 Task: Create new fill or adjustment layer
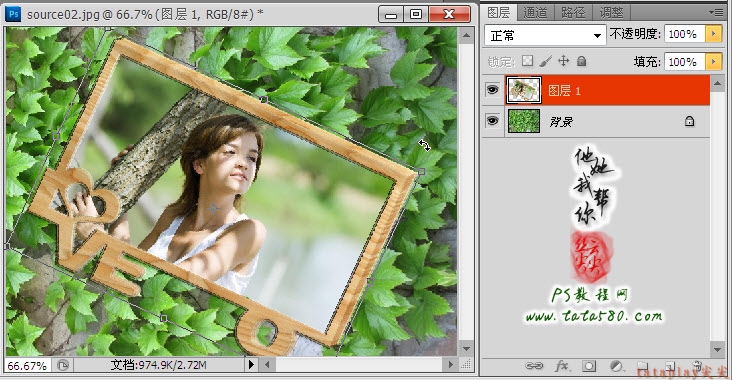[x=616, y=366]
